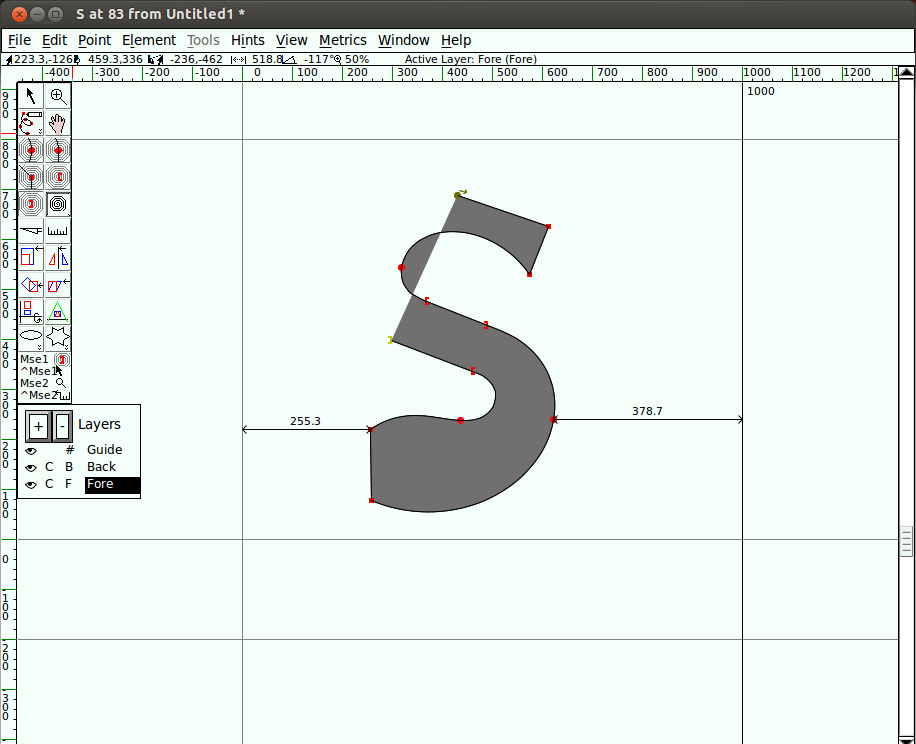Screen dimensions: 916x744
Task: Toggle cubic curve type for Back layer
Action: [49, 467]
